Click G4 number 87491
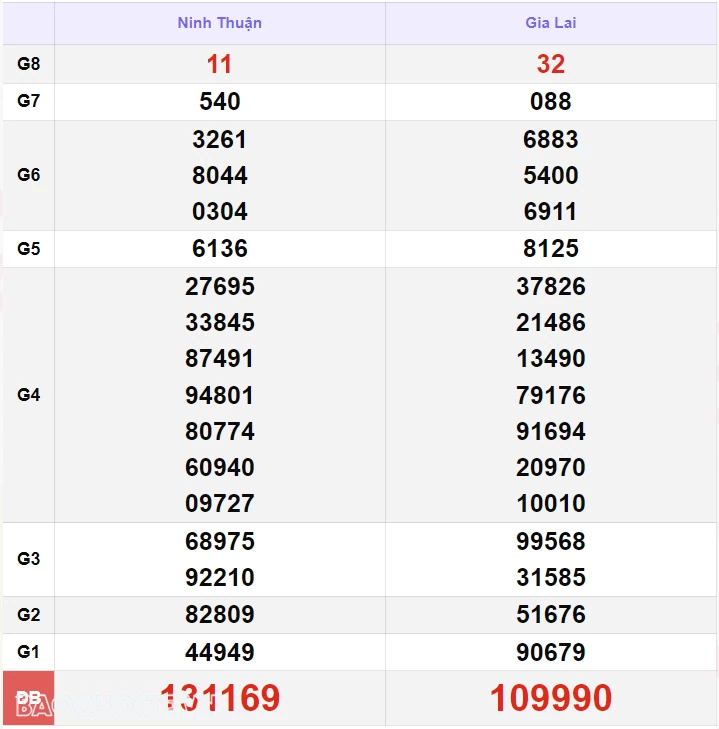Screen dimensions: 719x729 click(x=220, y=358)
